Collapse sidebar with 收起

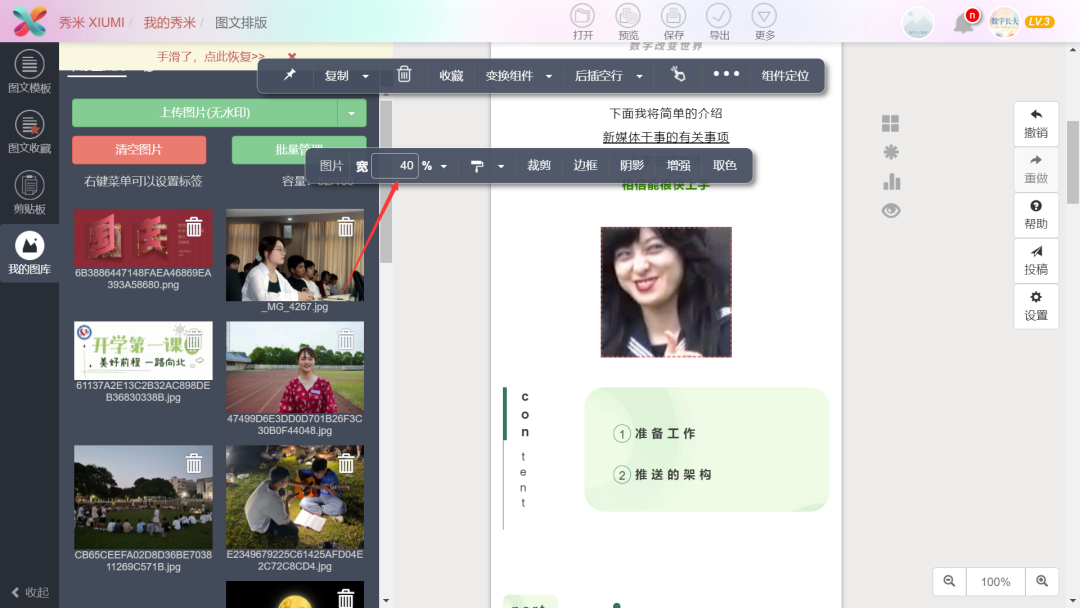[30, 592]
